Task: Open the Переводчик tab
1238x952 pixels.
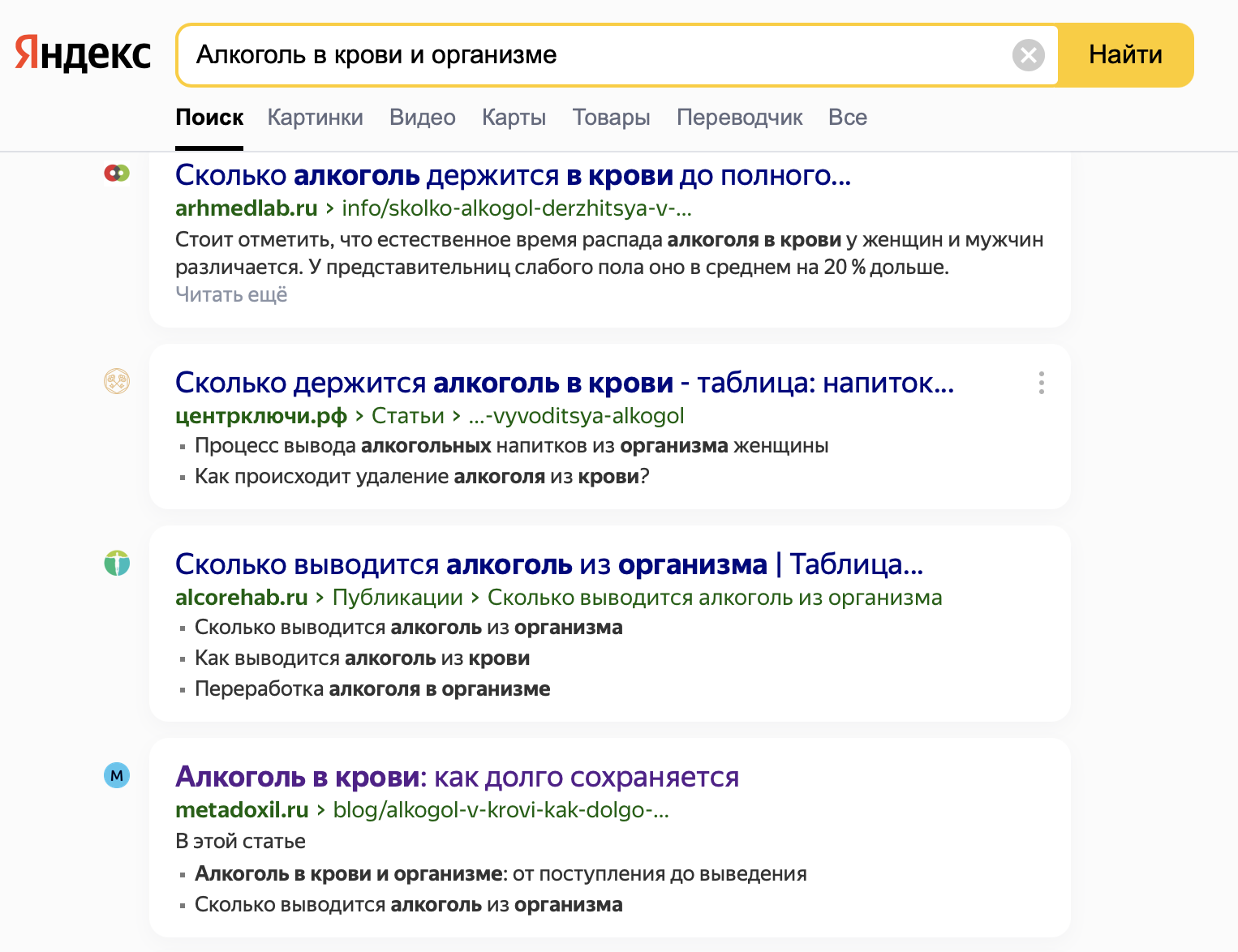Action: (x=739, y=118)
